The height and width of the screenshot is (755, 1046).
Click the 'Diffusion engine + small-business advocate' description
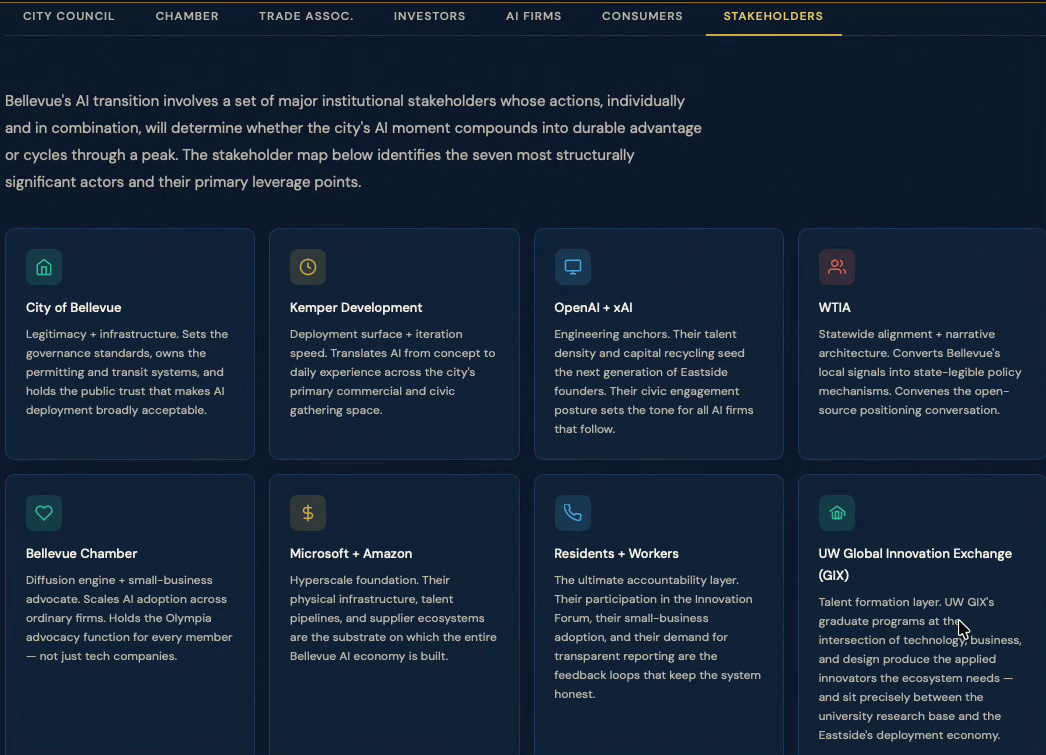coord(129,618)
